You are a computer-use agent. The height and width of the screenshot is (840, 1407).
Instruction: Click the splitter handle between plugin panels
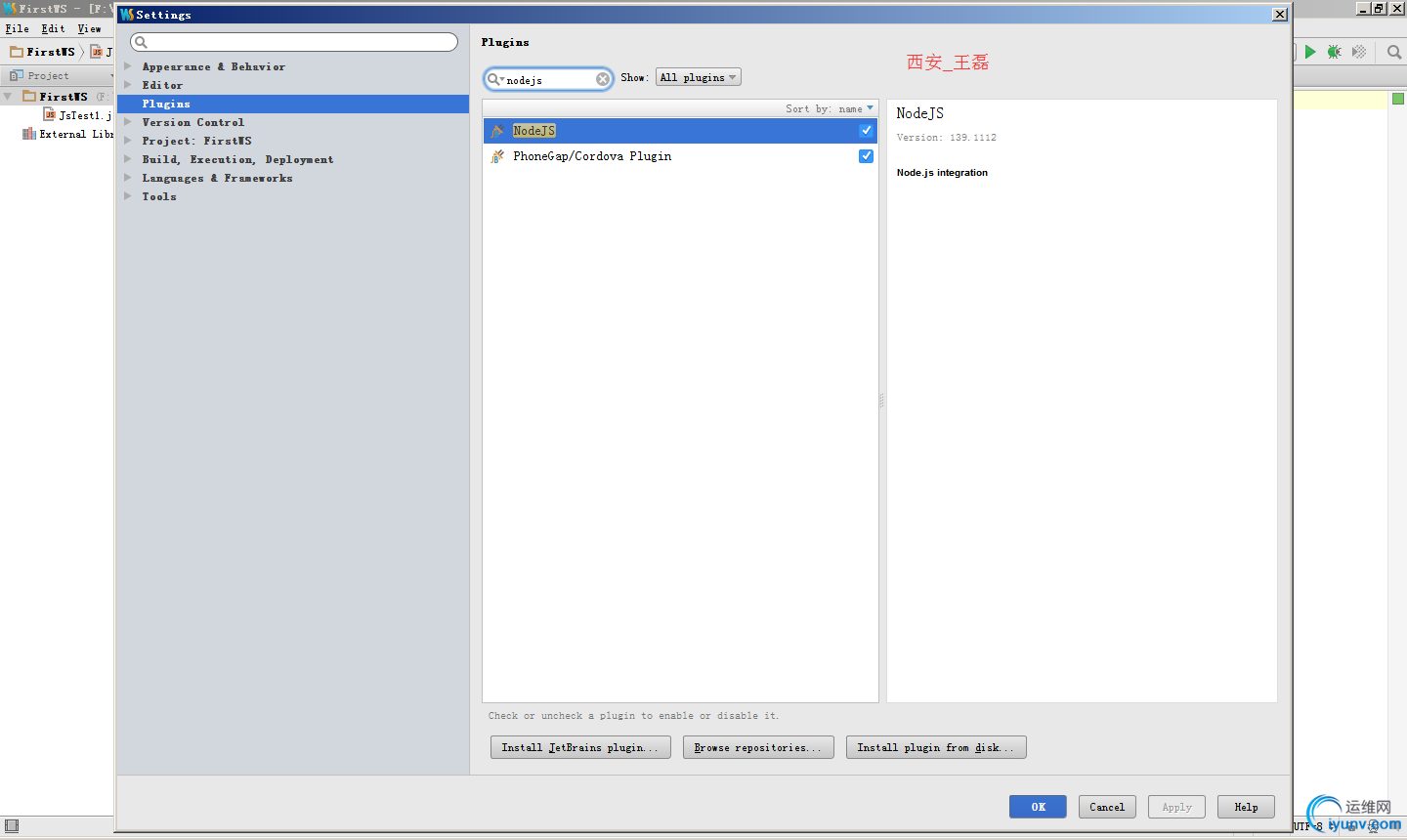[x=881, y=400]
